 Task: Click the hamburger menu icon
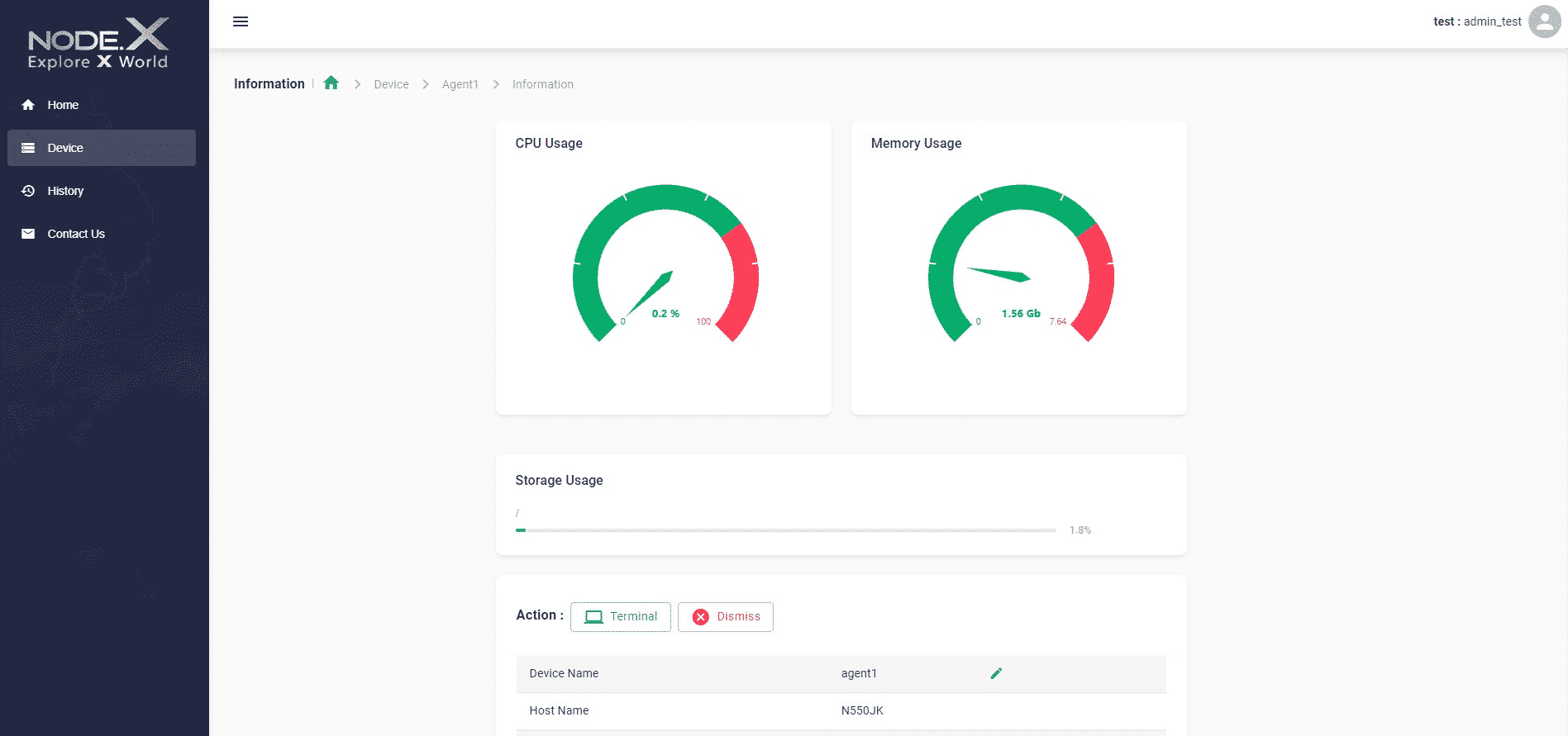point(241,21)
